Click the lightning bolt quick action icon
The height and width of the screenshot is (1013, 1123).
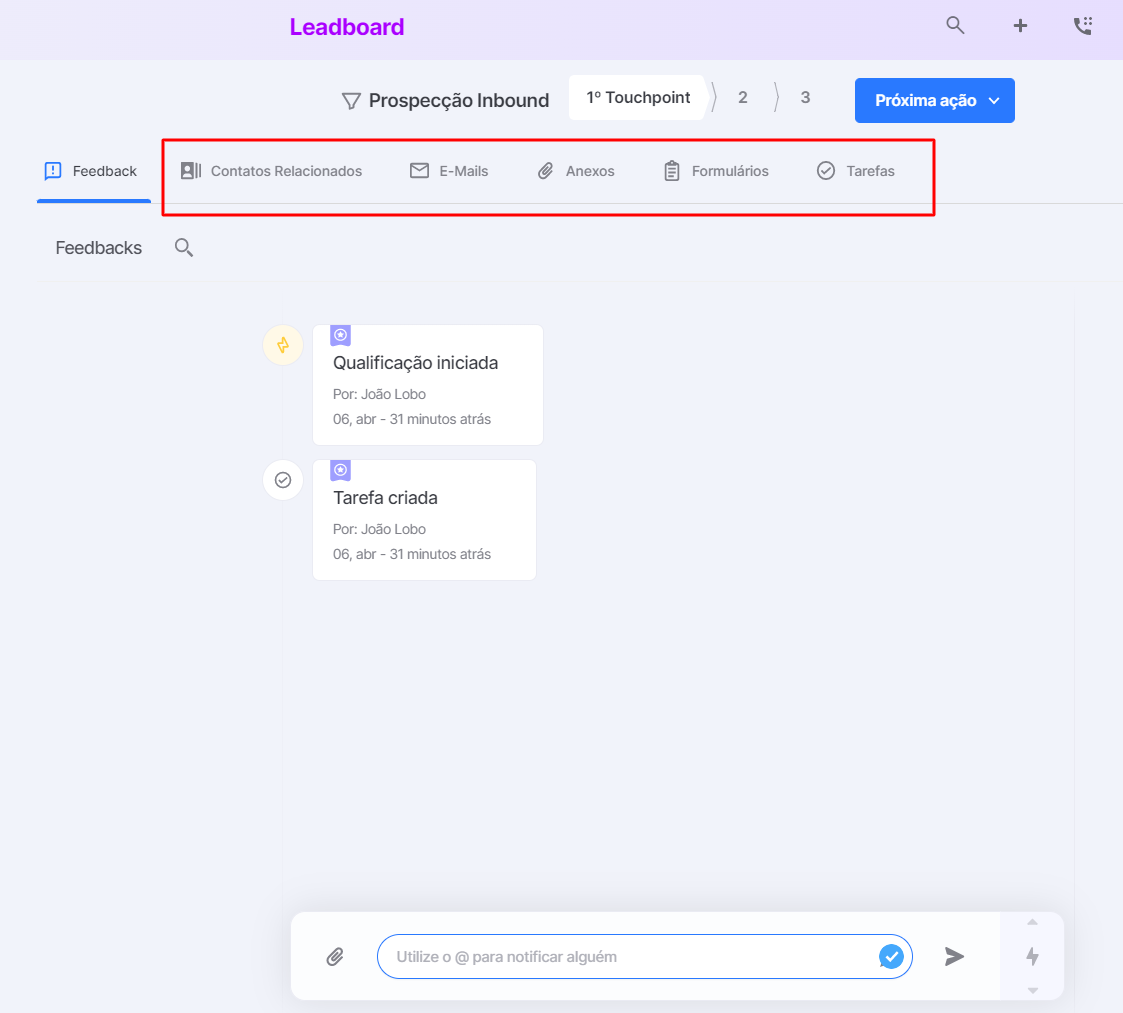point(1032,956)
